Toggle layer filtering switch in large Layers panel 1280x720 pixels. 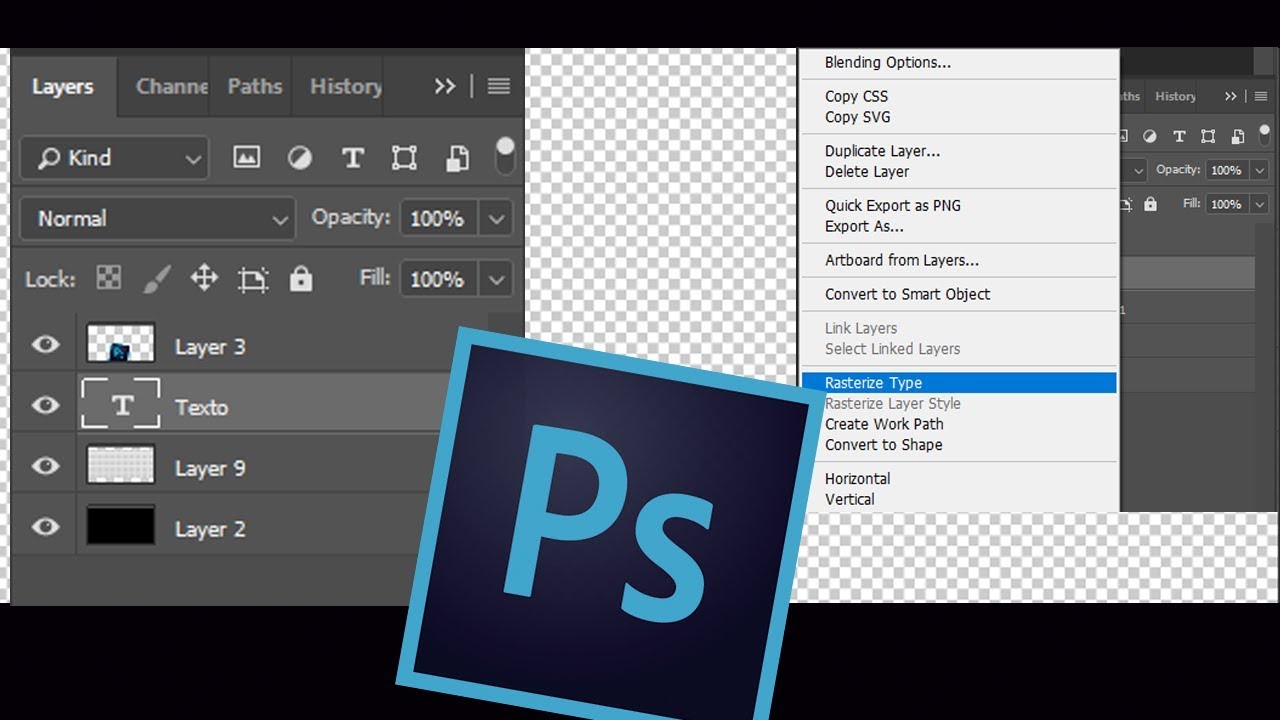(x=505, y=156)
